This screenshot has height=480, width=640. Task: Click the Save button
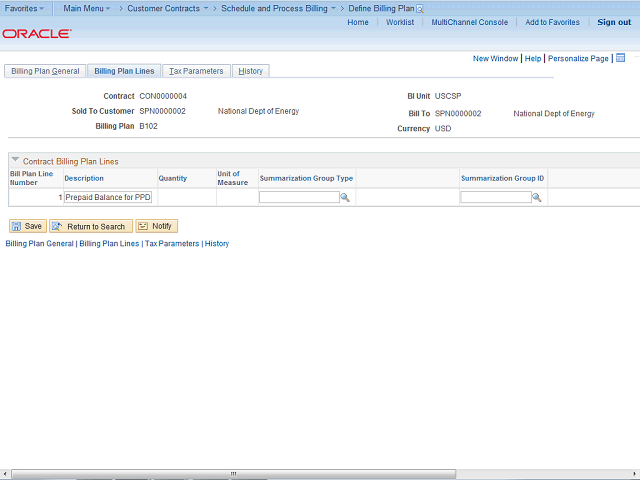coord(28,226)
